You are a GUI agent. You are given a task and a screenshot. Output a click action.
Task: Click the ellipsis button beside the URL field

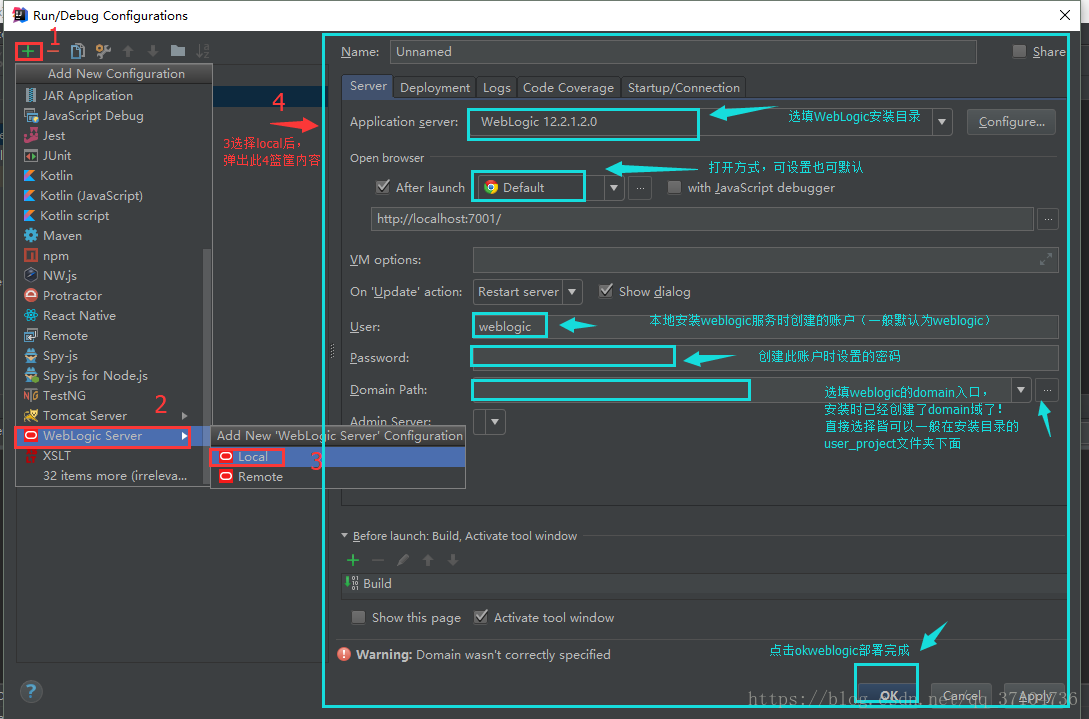1048,219
